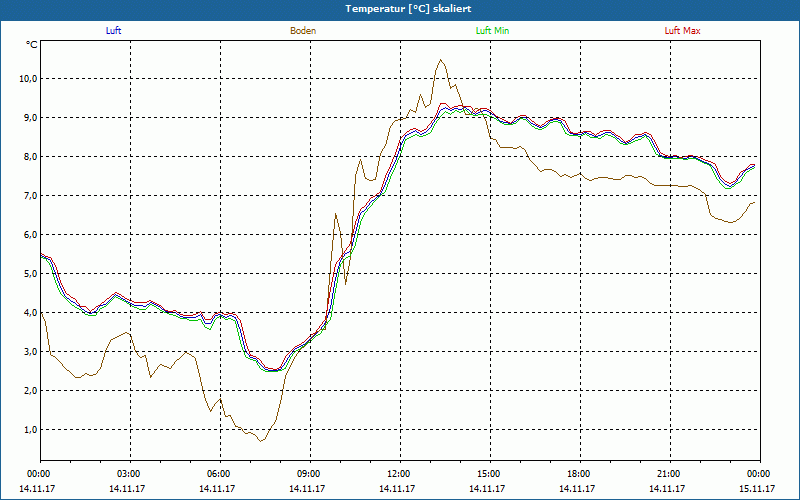The width and height of the screenshot is (800, 500).
Task: Click the '21:00' time axis label
Action: pyautogui.click(x=670, y=474)
